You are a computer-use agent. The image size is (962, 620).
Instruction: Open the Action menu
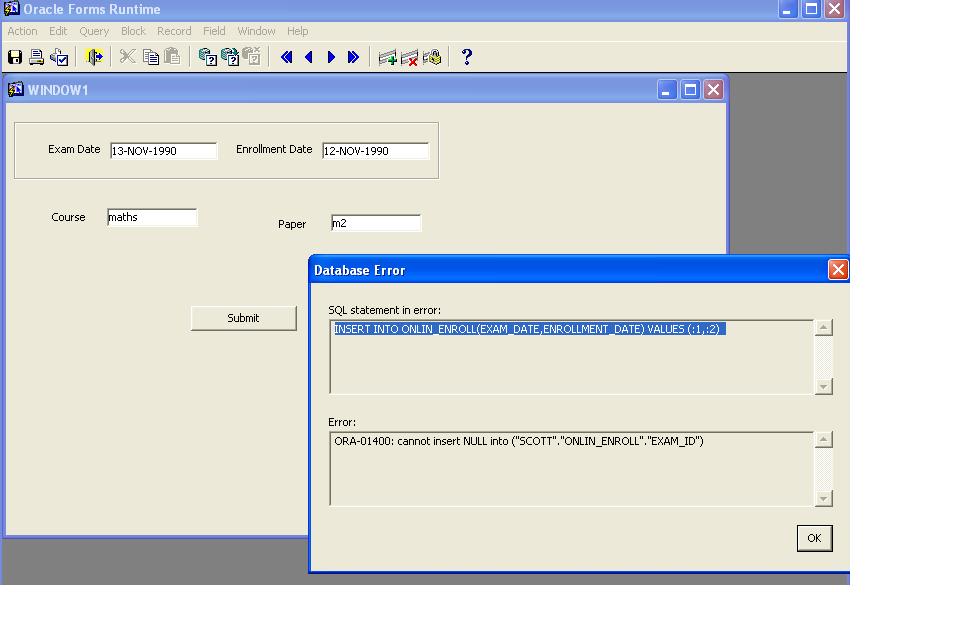pos(22,31)
